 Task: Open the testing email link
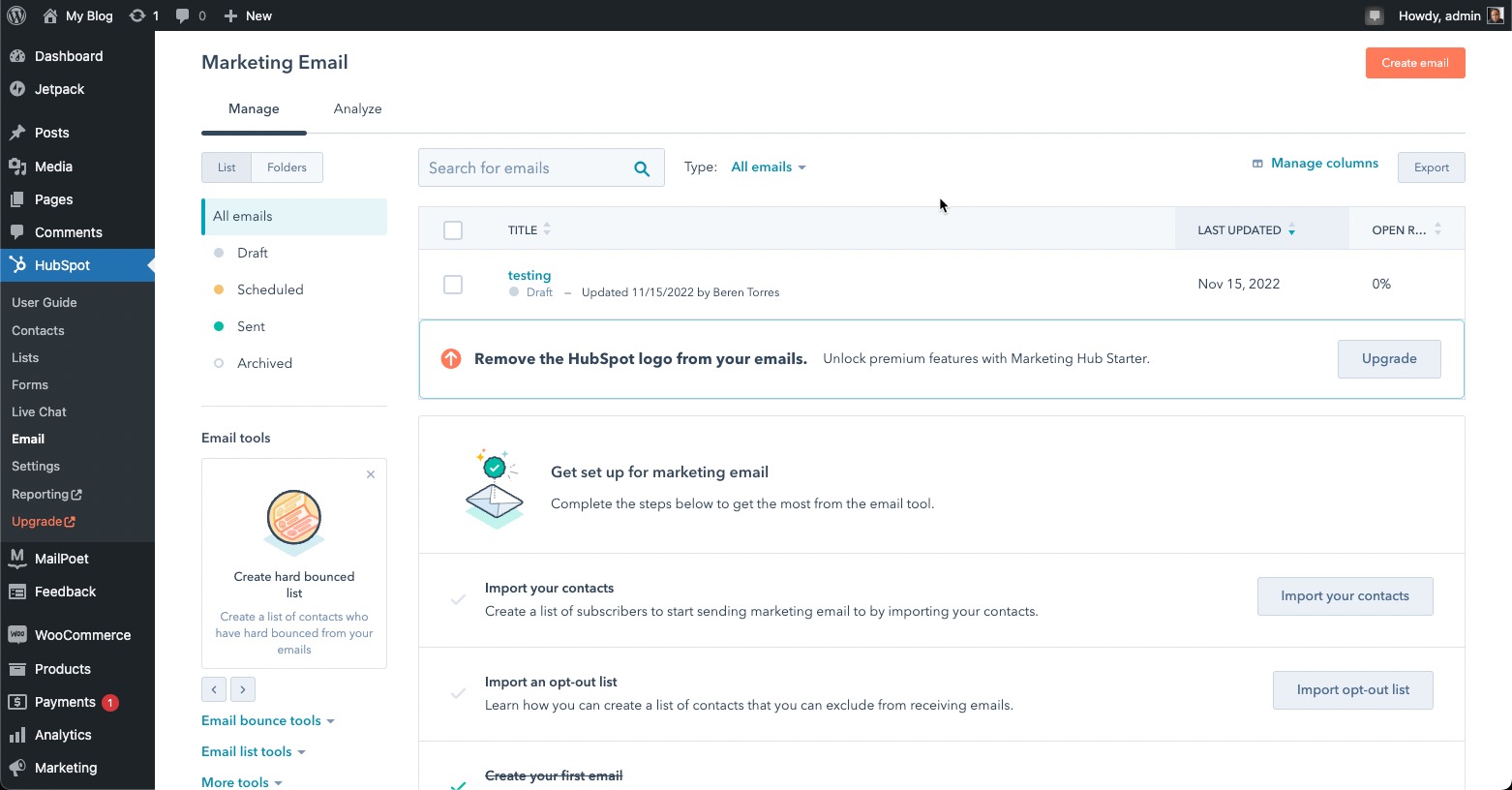(x=529, y=276)
